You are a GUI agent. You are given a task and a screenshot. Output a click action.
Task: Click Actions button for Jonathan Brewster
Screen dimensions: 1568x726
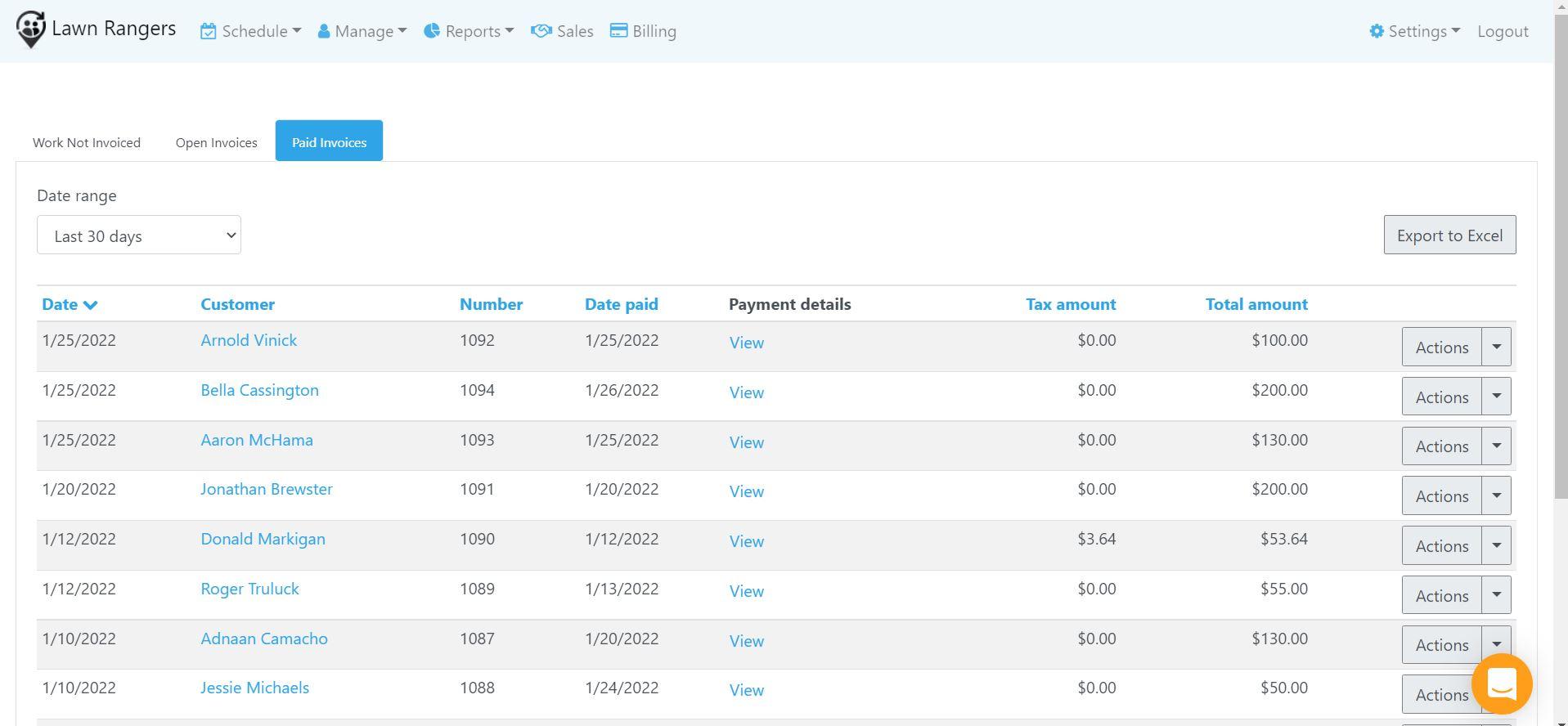[1441, 495]
